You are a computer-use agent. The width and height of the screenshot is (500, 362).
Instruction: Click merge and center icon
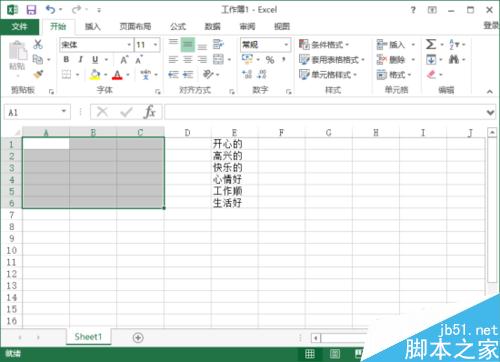coord(218,60)
